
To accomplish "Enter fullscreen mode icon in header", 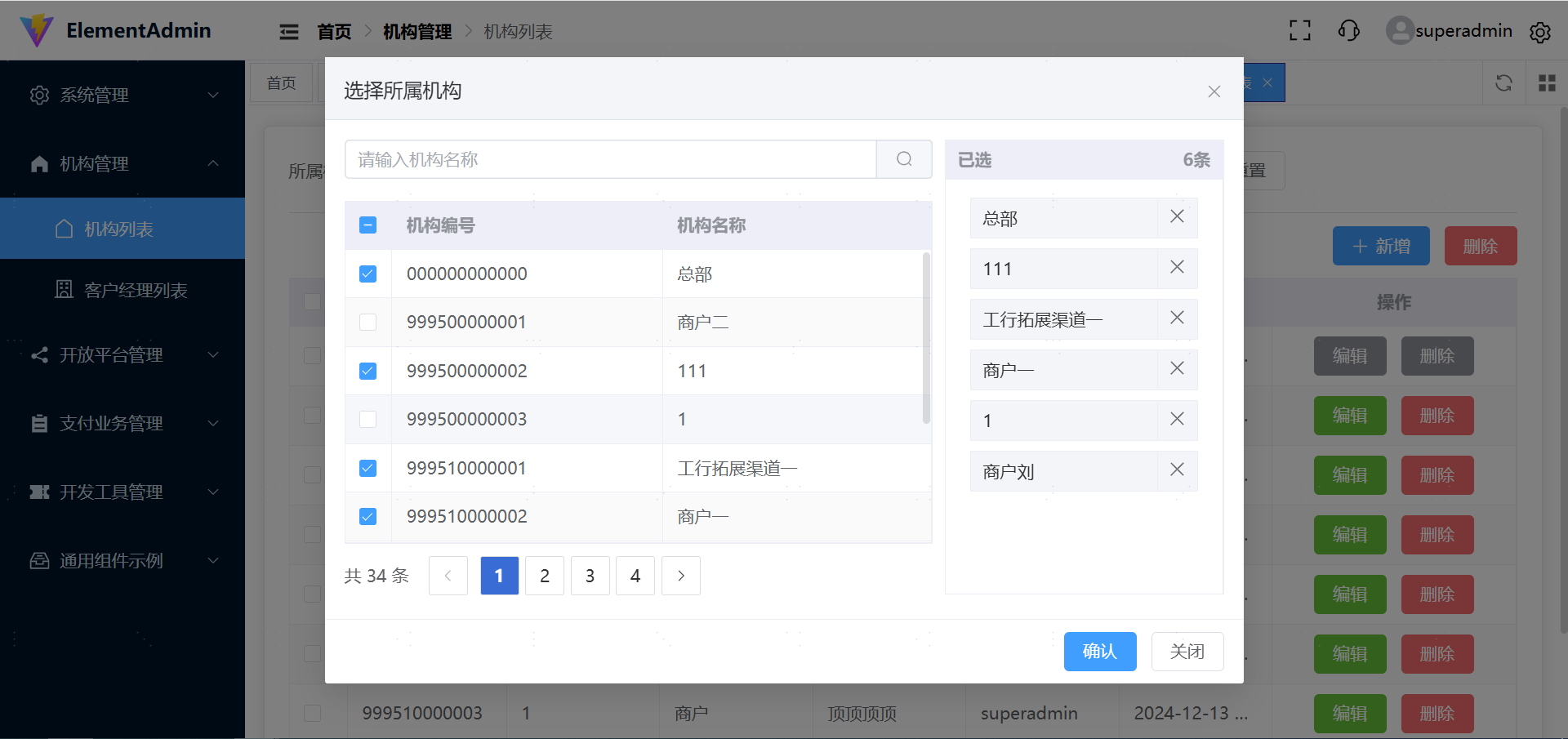I will tap(1300, 31).
